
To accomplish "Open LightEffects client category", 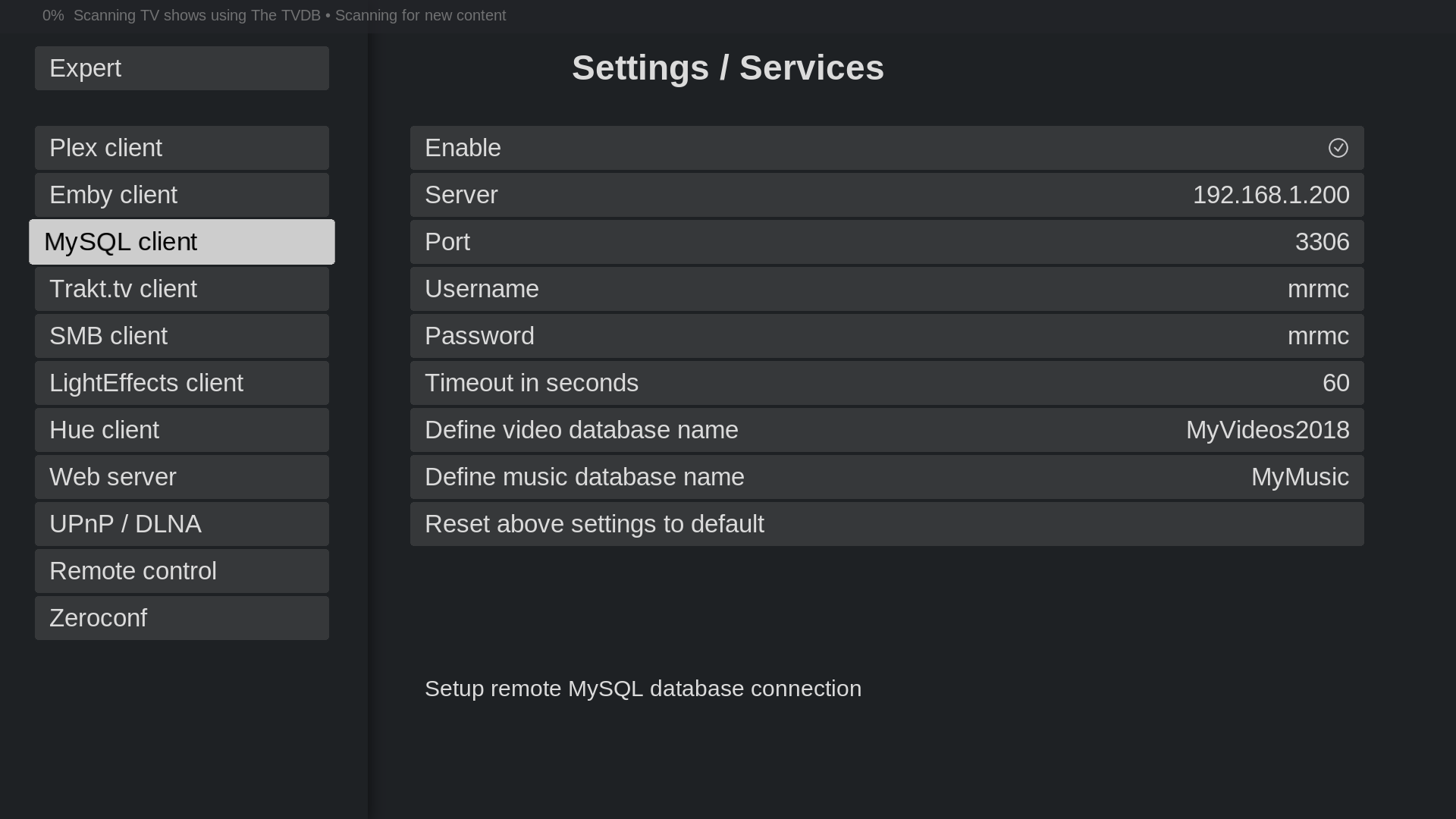I will 181,383.
